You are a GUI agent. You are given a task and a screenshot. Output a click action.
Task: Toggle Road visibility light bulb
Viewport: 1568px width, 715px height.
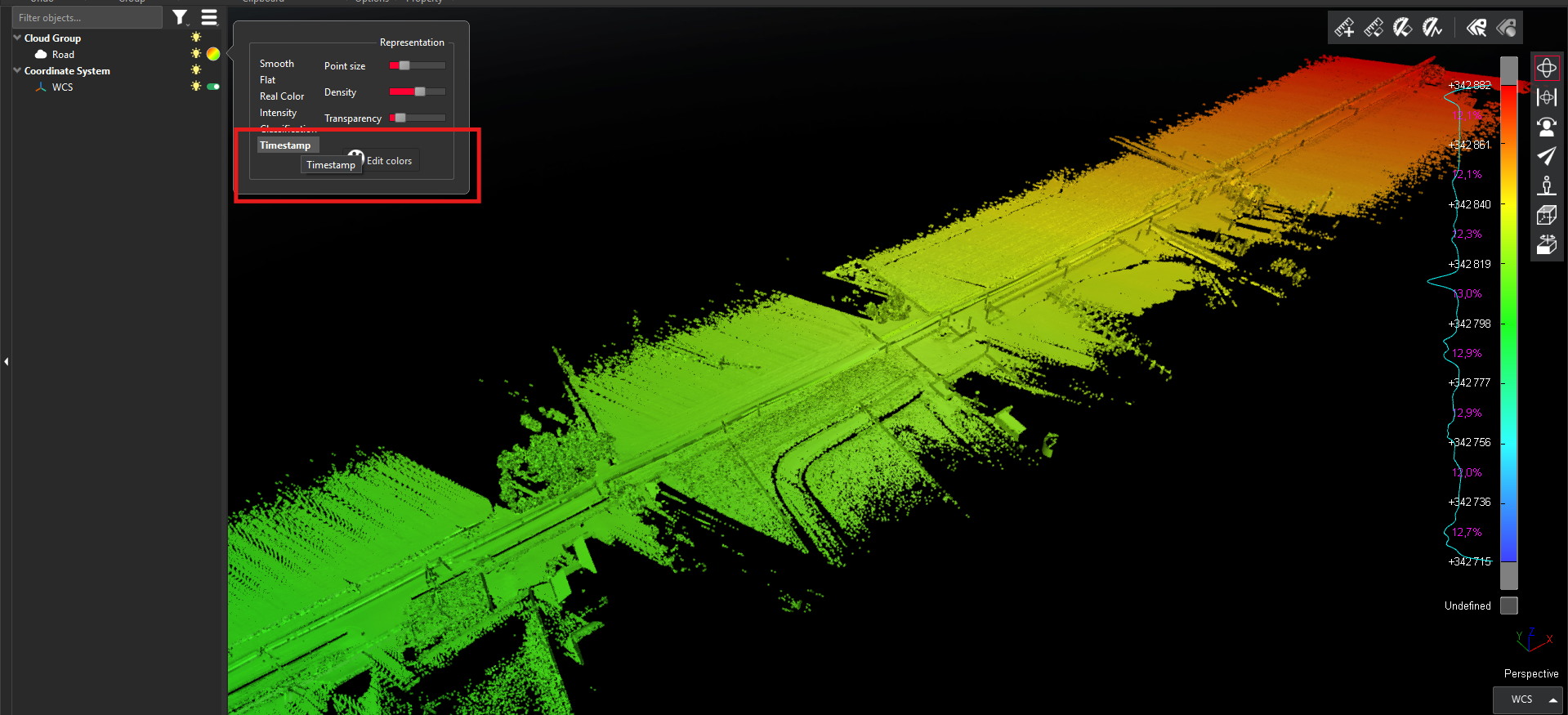tap(196, 54)
